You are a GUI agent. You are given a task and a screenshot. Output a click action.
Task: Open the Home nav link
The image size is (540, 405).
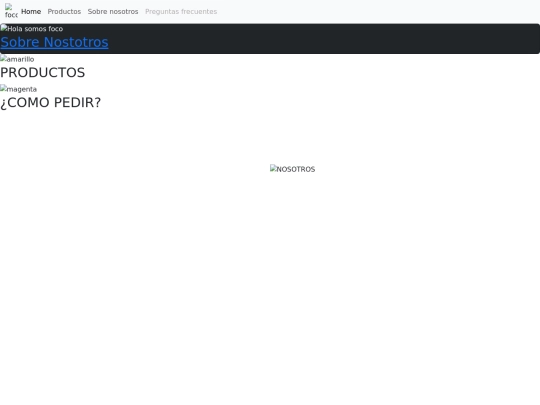click(31, 11)
